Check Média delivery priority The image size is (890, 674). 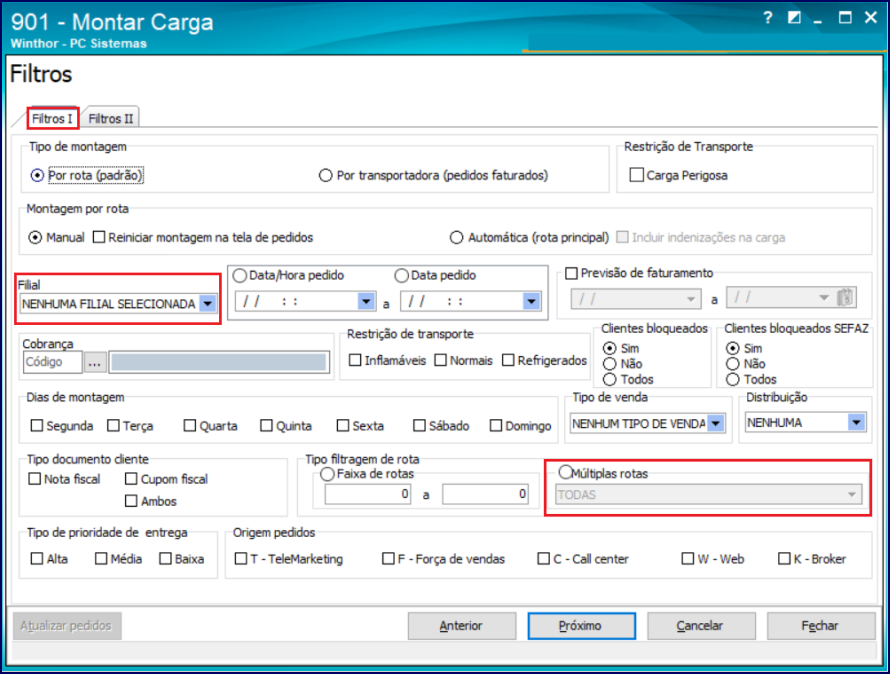point(101,559)
